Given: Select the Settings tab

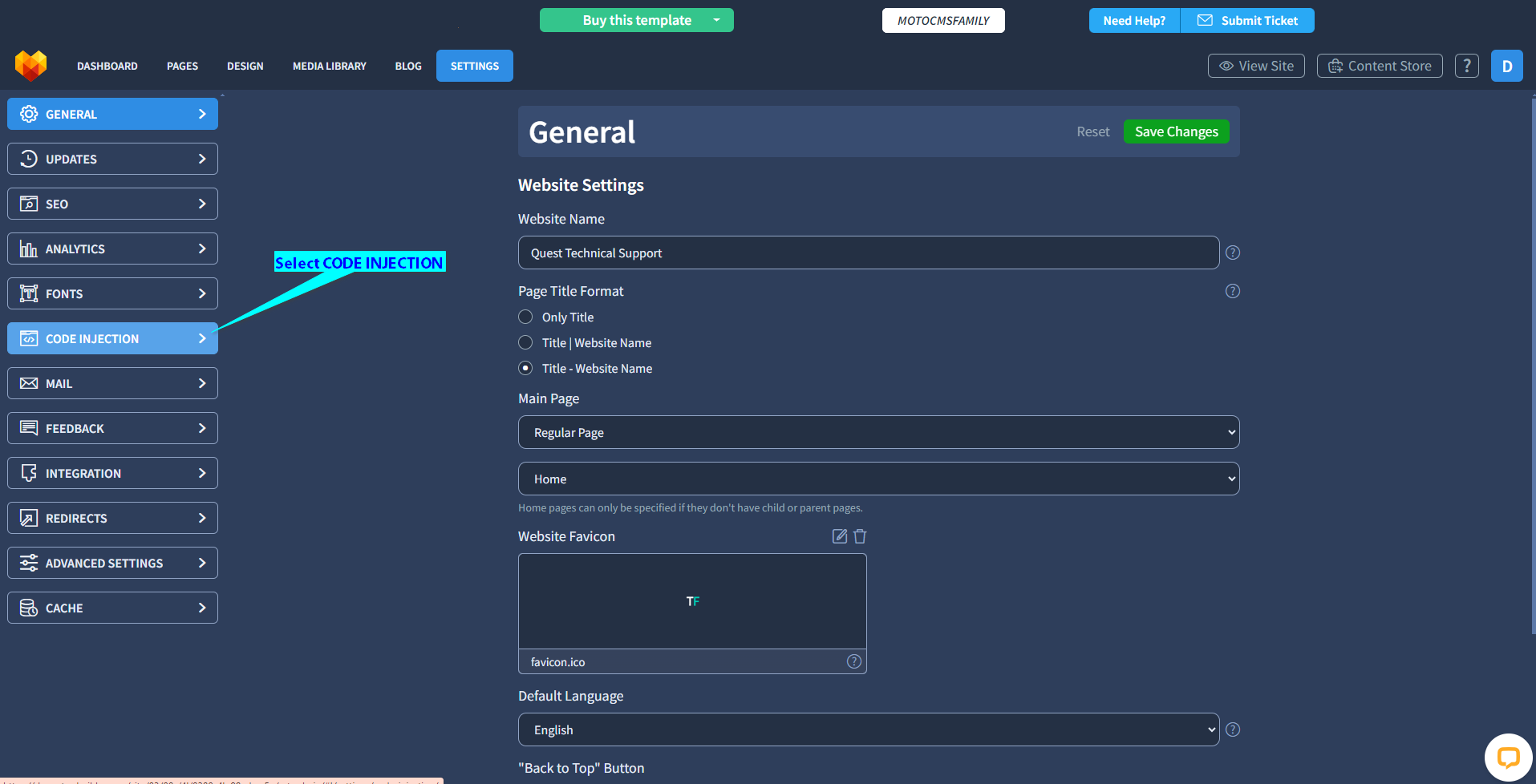Looking at the screenshot, I should (x=475, y=66).
